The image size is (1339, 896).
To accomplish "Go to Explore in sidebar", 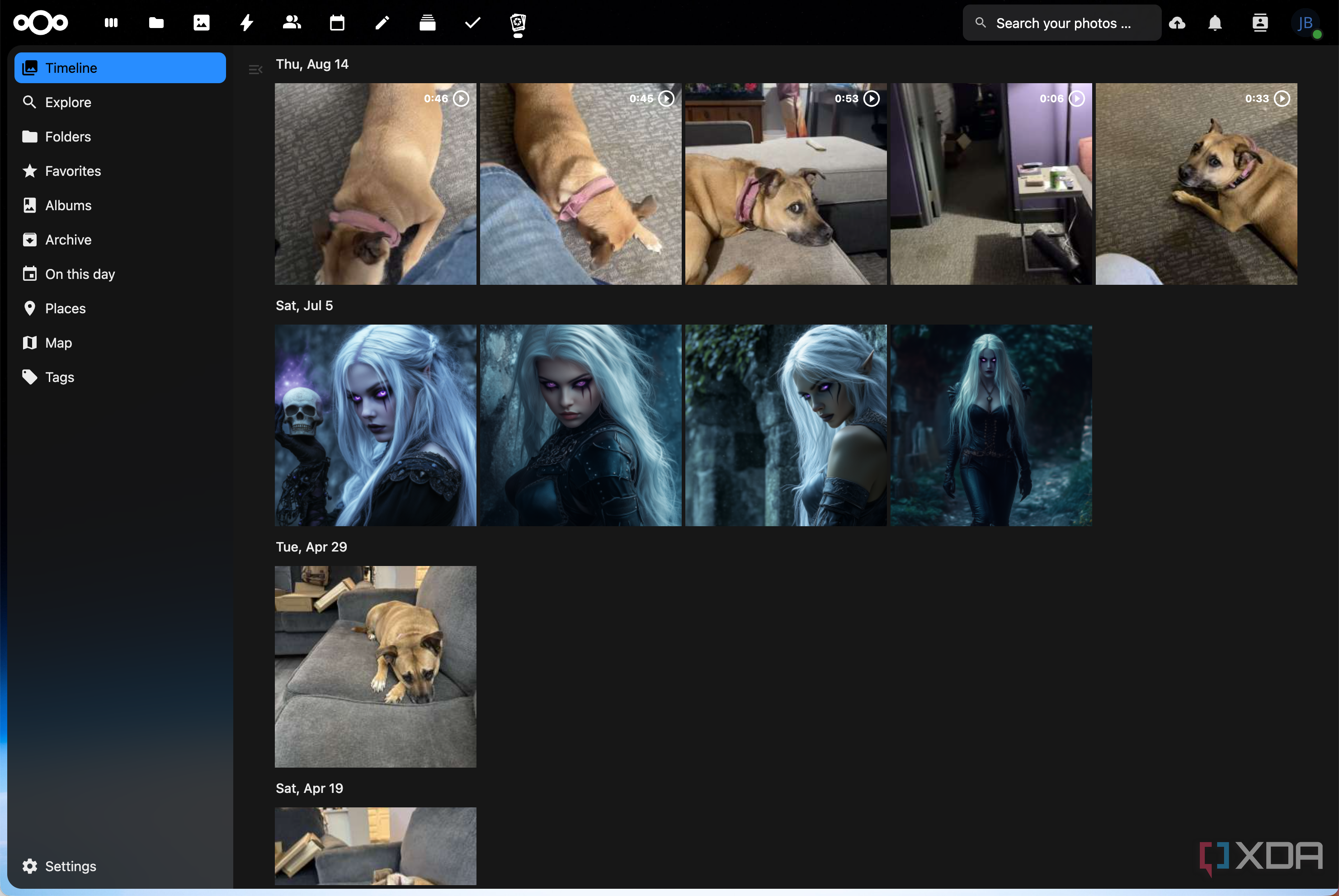I will 120,102.
